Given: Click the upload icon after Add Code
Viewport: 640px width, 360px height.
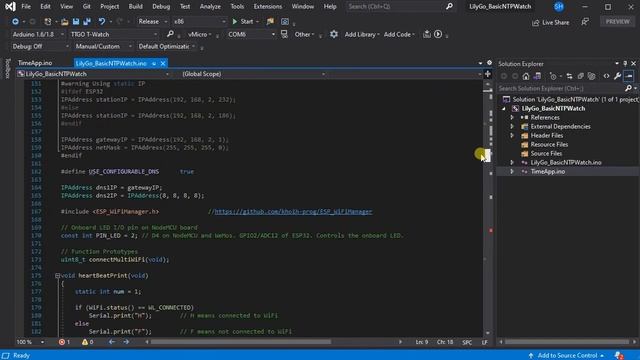Looking at the screenshot, I should (x=427, y=34).
